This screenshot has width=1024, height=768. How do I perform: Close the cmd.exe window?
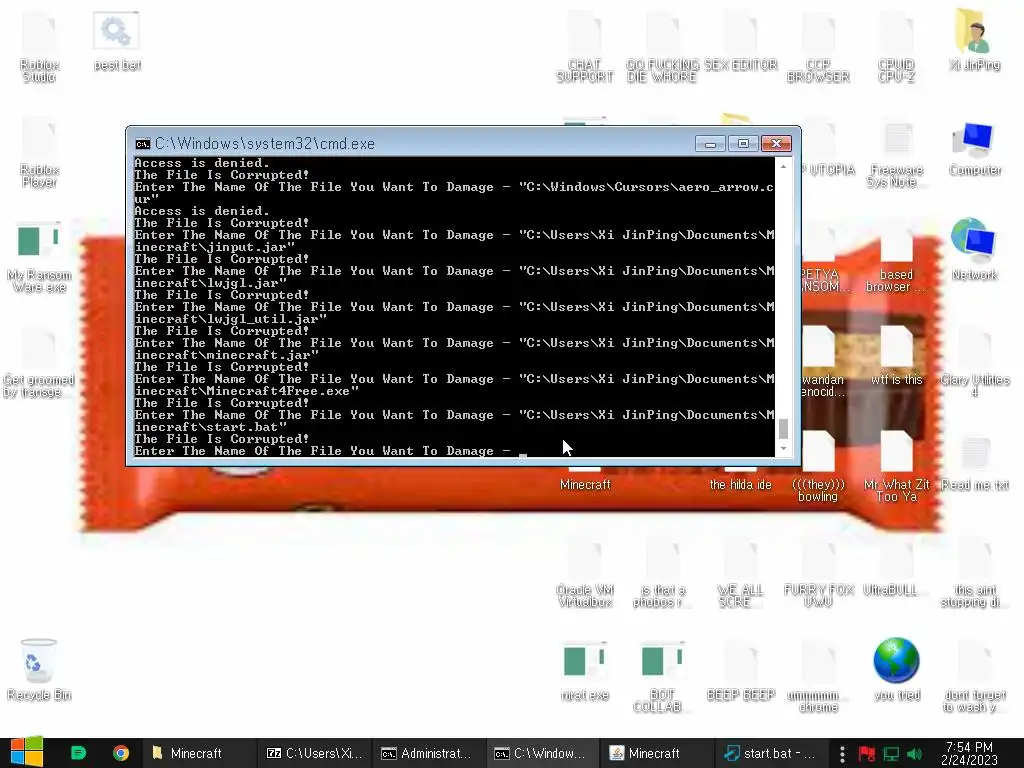pos(776,144)
